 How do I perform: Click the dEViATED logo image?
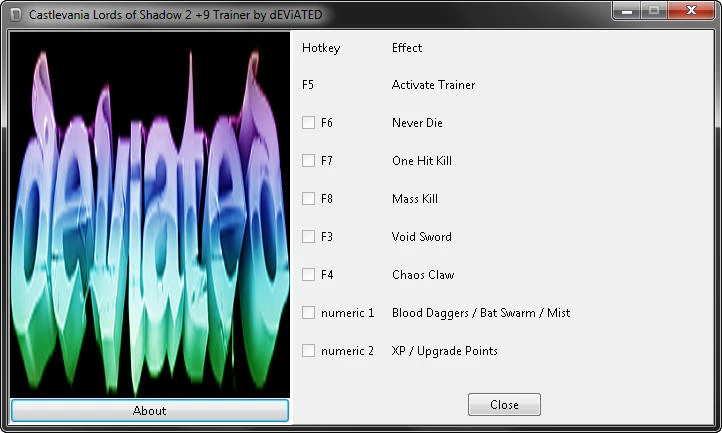(x=150, y=214)
